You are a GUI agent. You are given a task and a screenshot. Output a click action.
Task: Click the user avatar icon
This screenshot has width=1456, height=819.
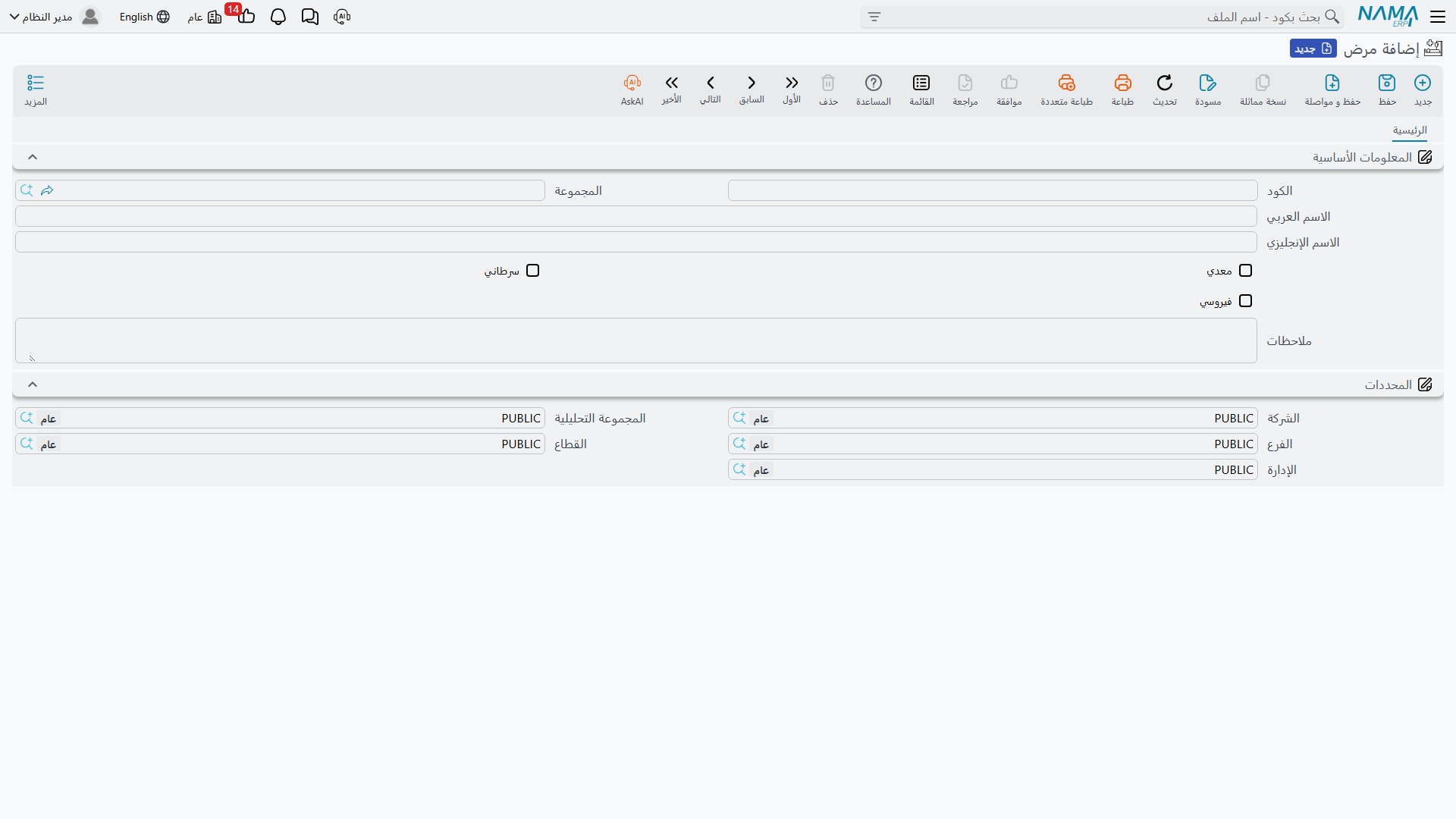click(90, 17)
